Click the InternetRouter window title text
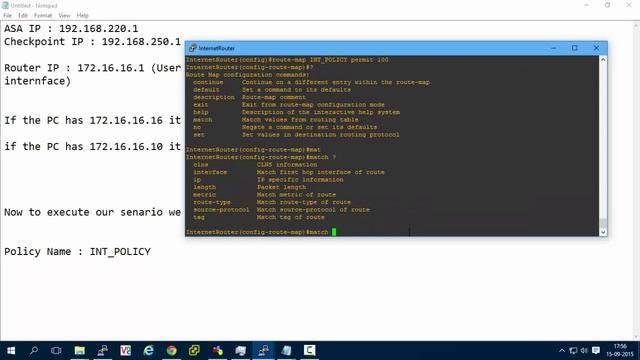This screenshot has width=640, height=360. (x=217, y=48)
